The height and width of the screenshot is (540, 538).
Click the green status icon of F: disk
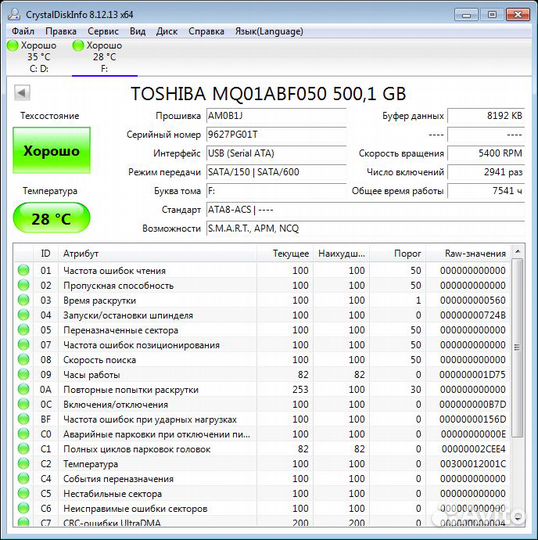point(78,45)
